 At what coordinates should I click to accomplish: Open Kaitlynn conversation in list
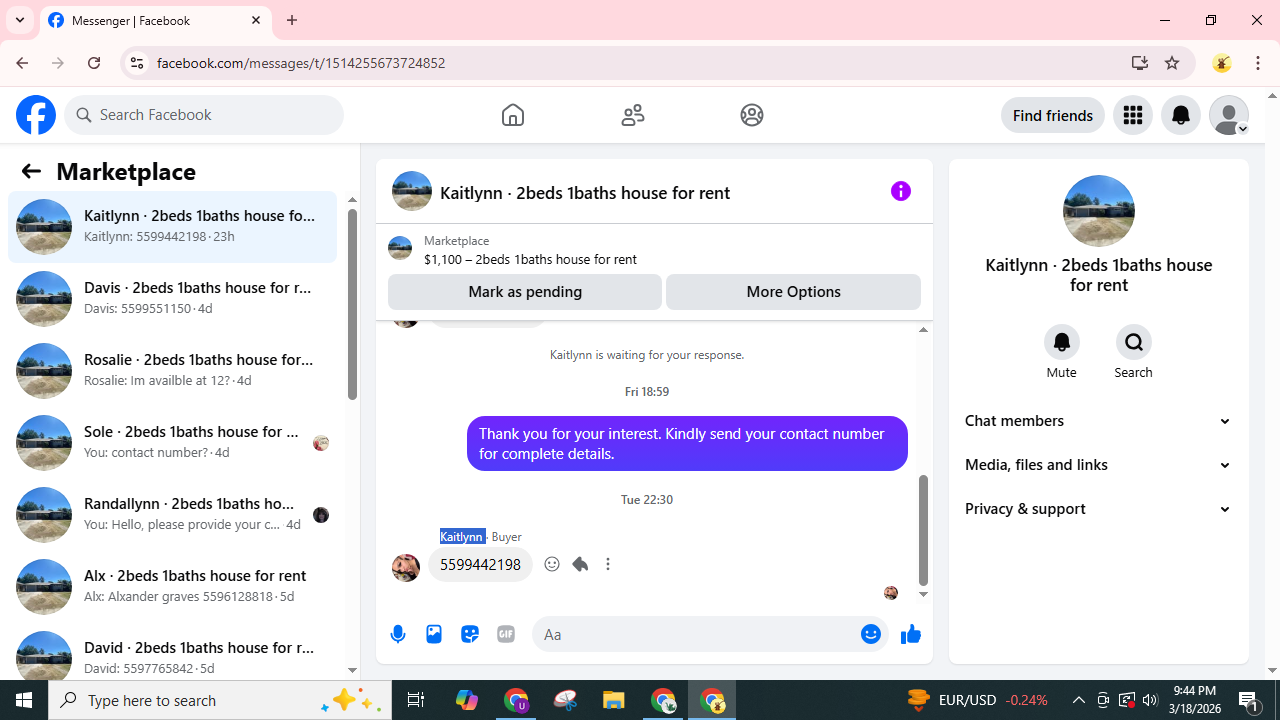(x=172, y=227)
